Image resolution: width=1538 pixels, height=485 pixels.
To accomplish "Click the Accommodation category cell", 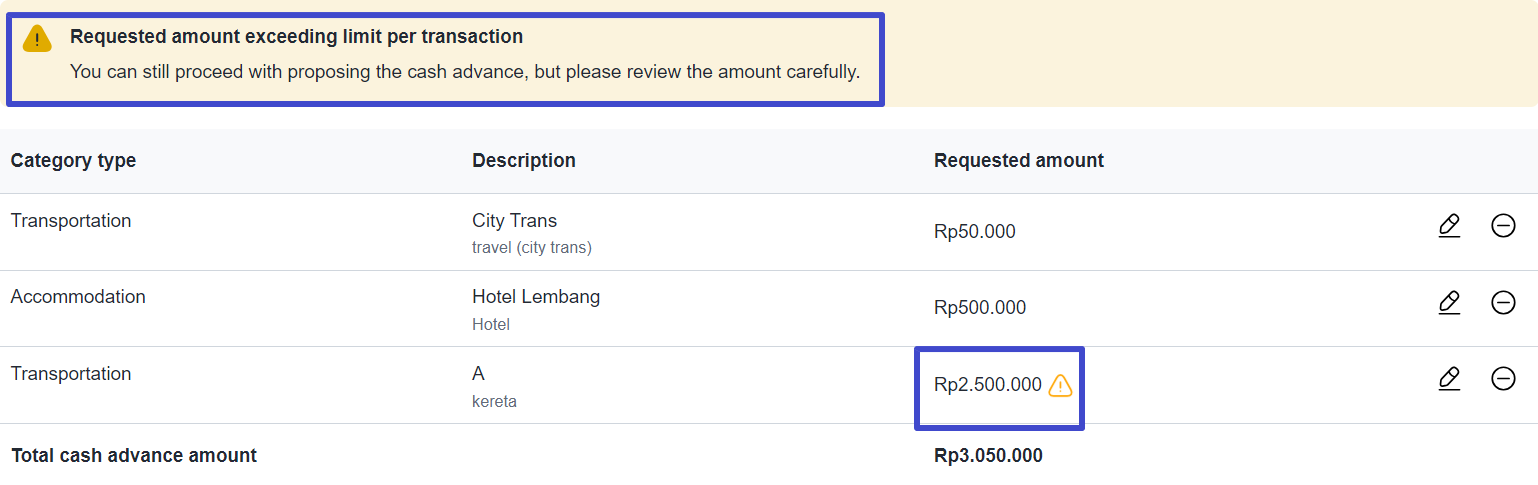I will [78, 297].
